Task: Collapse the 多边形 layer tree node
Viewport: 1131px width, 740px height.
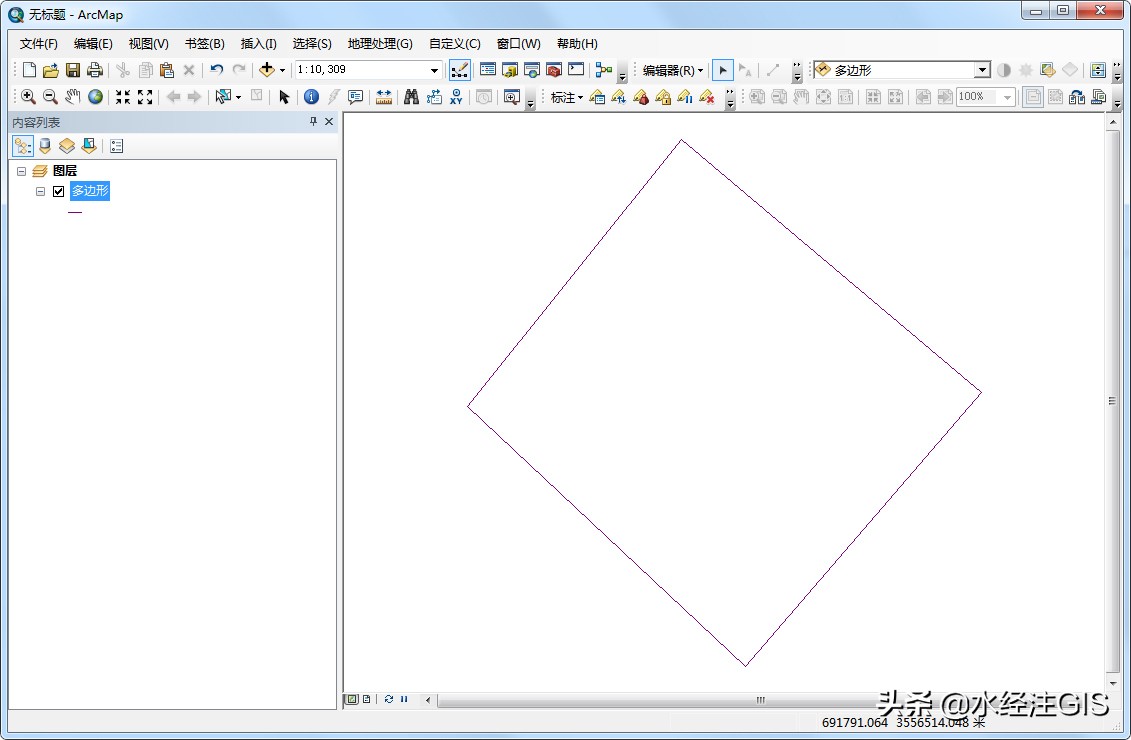Action: click(x=40, y=191)
